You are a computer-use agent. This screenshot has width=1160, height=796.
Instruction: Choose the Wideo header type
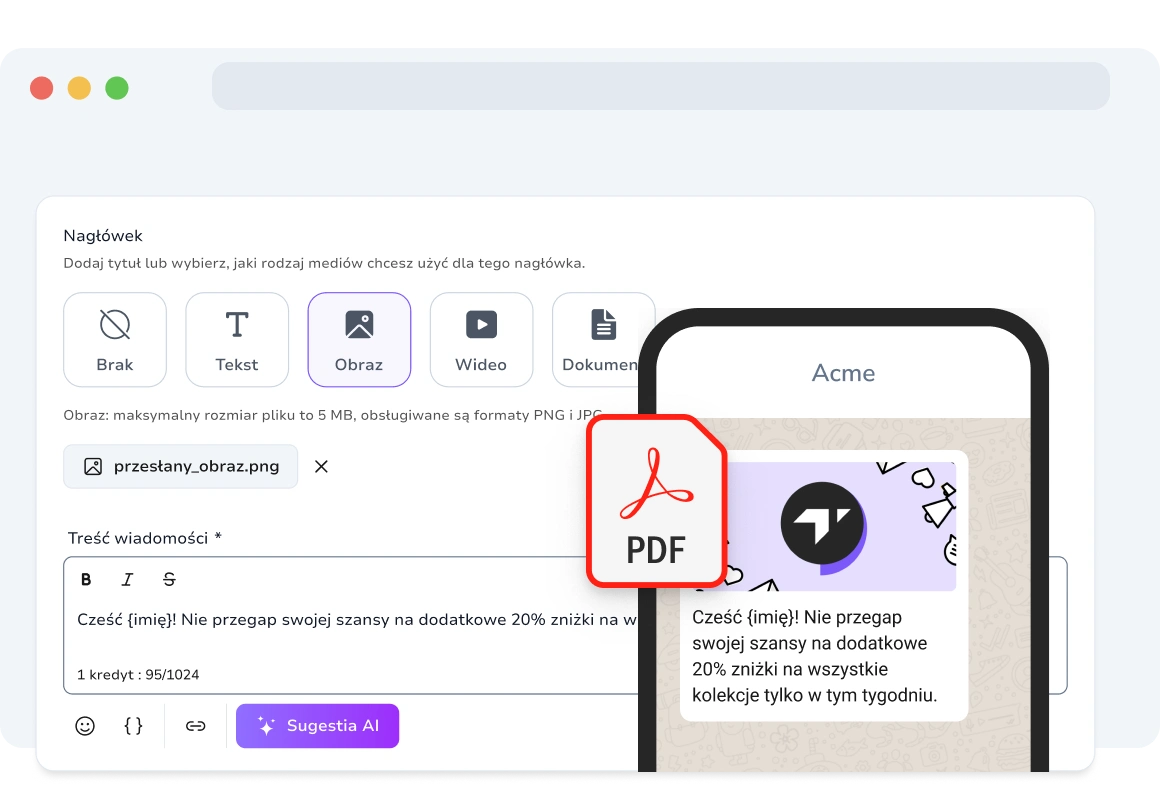481,339
